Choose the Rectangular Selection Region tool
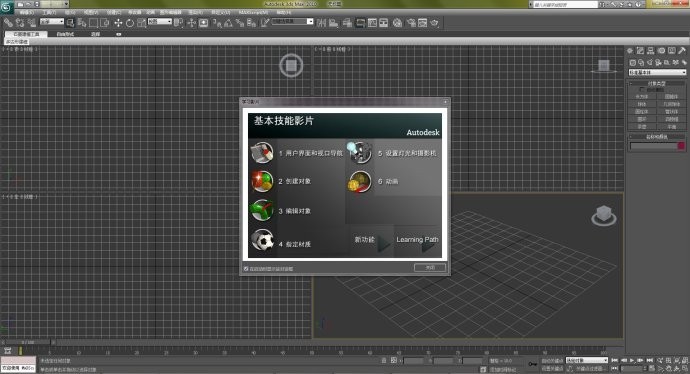 coord(93,23)
